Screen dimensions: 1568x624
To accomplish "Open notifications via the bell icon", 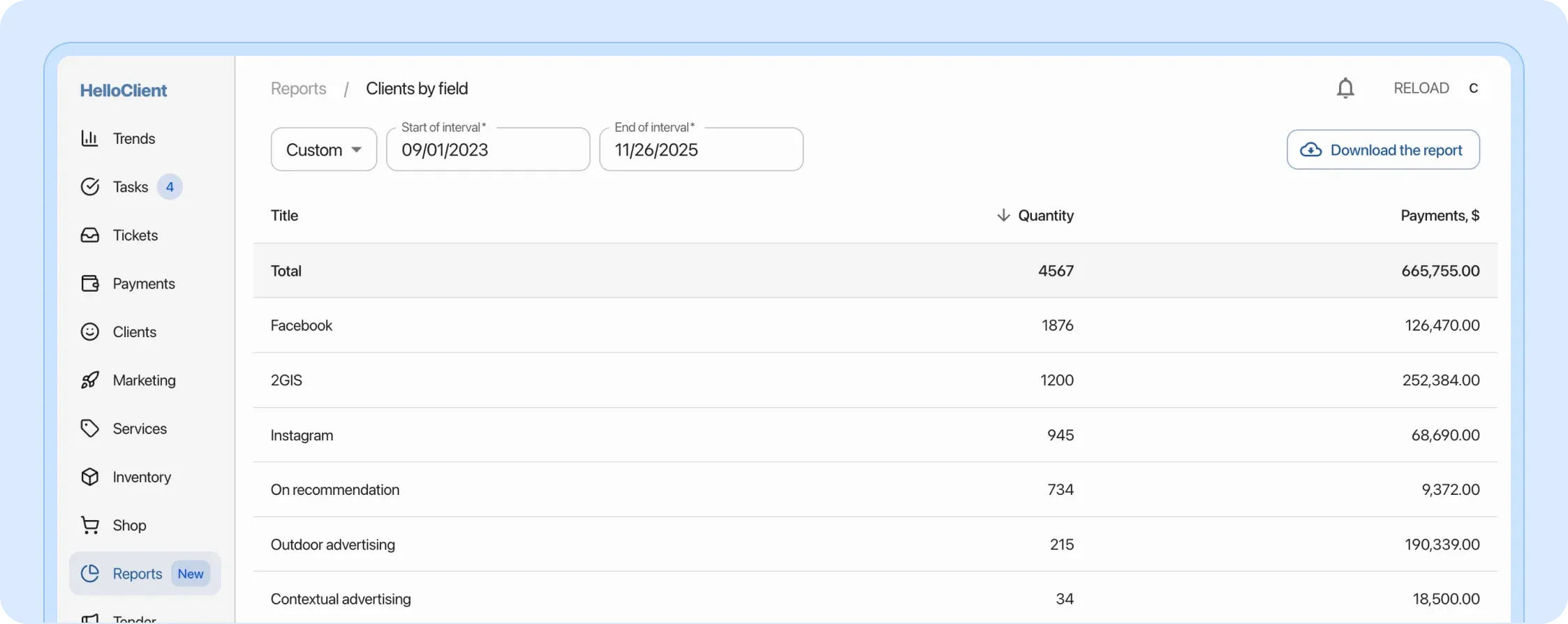I will pos(1345,89).
